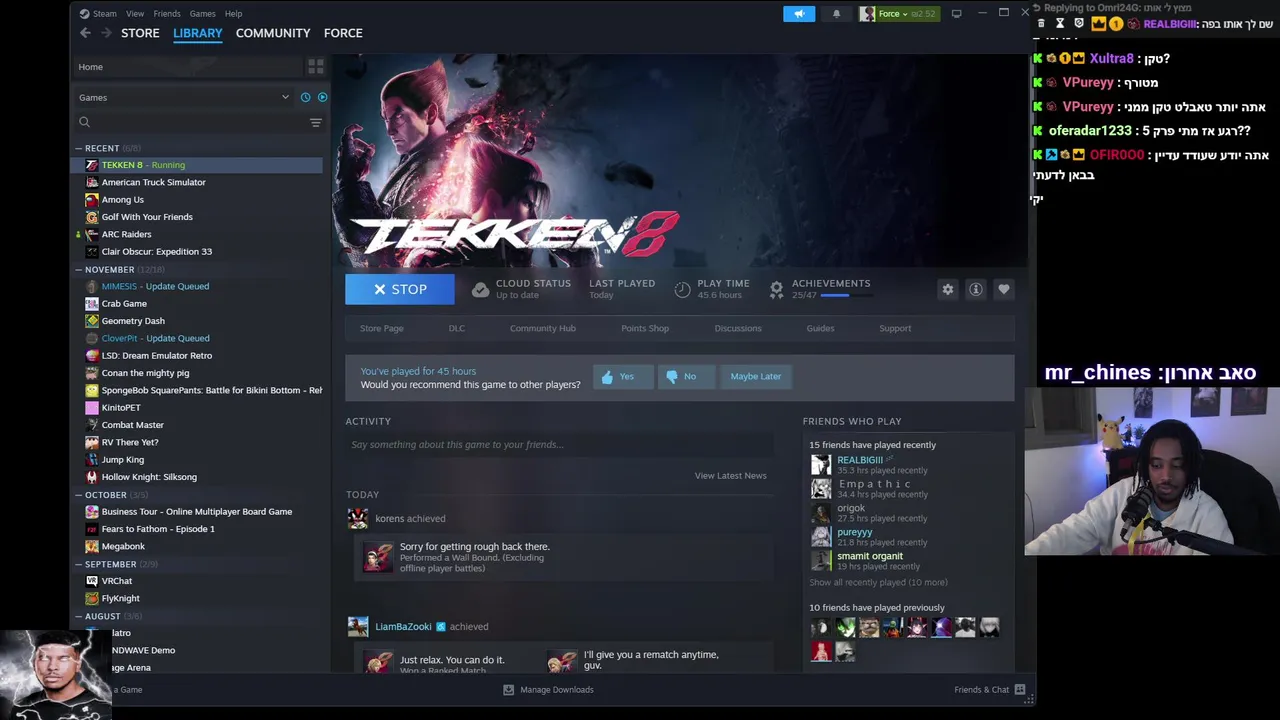Show all recently played friends
1280x720 pixels.
point(878,582)
